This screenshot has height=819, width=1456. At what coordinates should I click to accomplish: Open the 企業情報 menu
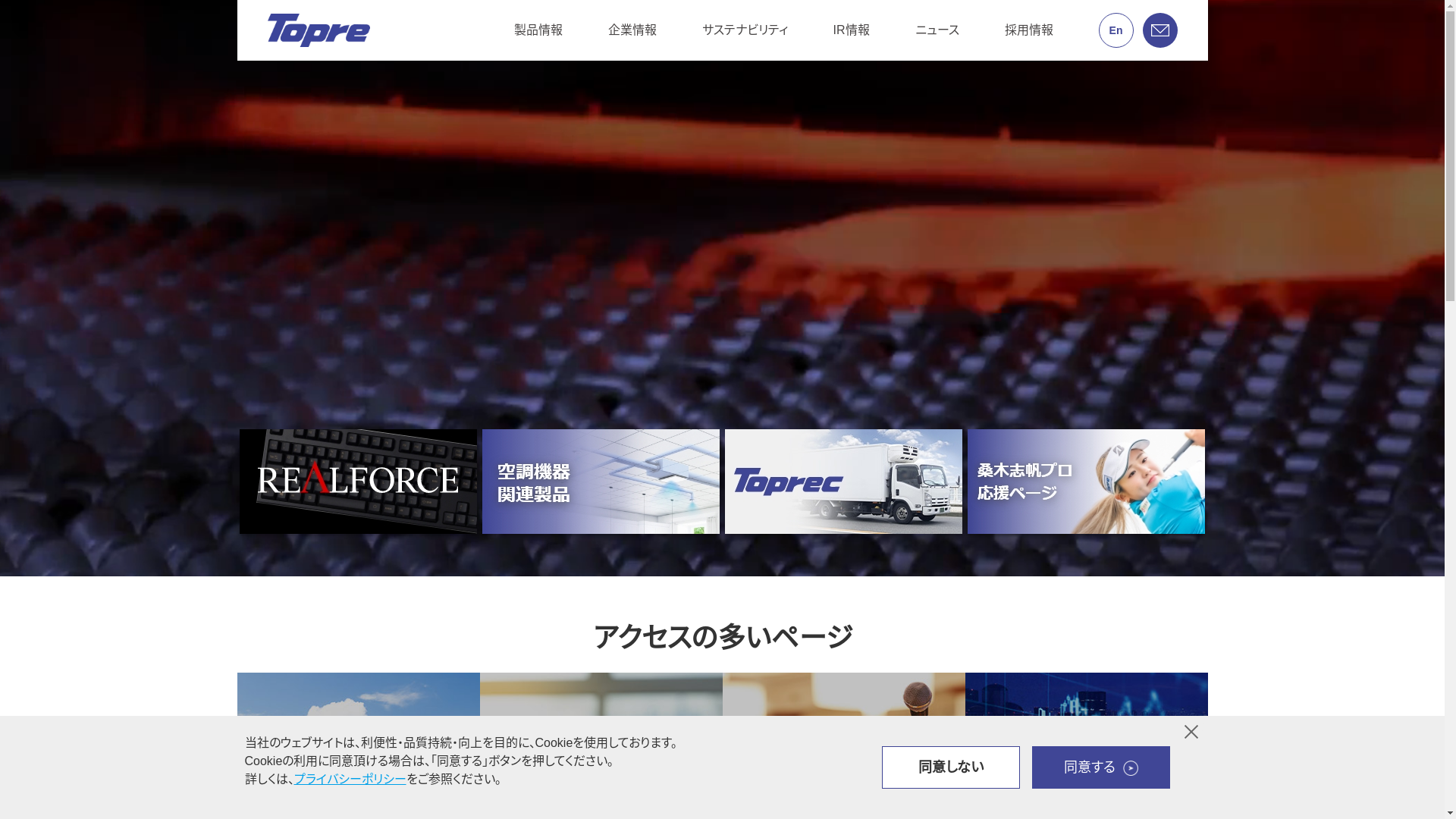632,30
